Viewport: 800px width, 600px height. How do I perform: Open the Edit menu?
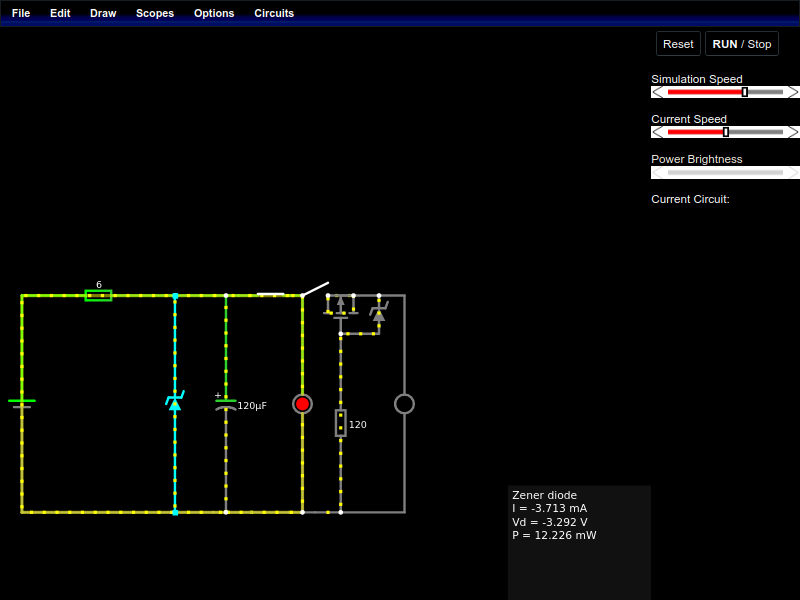[60, 13]
